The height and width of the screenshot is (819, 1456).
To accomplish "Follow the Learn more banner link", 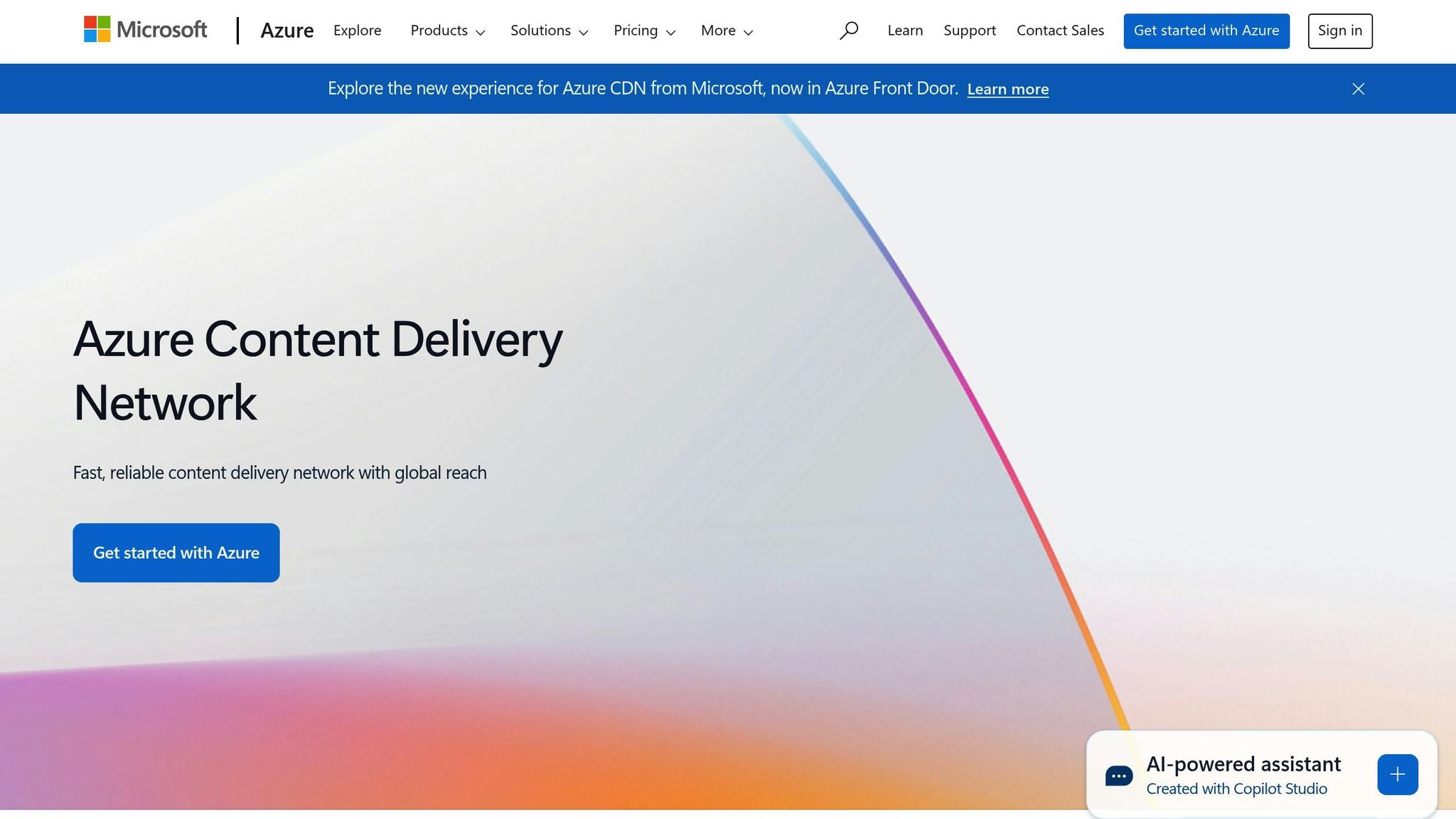I will pos(1007,90).
